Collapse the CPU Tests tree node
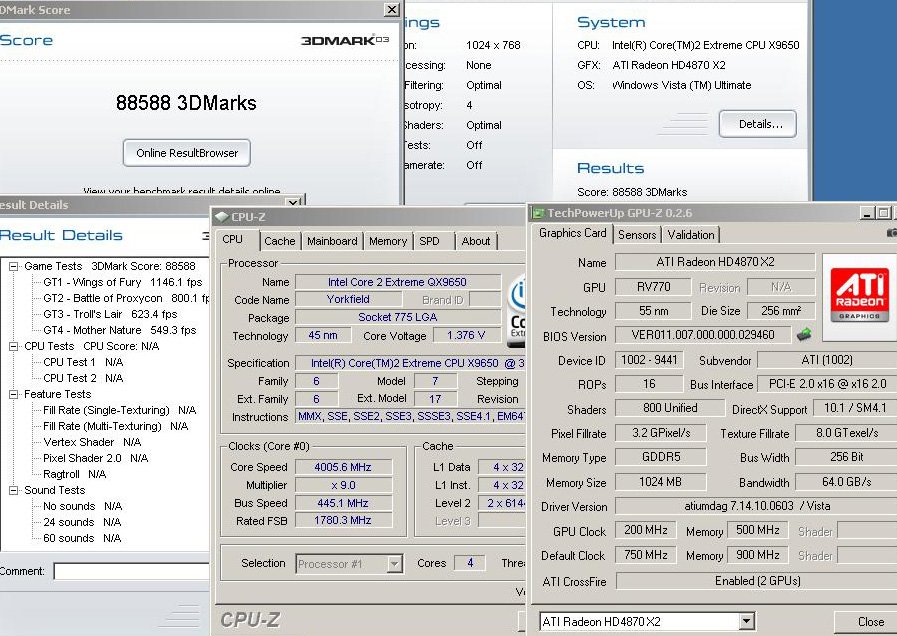The width and height of the screenshot is (897, 636). pos(14,346)
